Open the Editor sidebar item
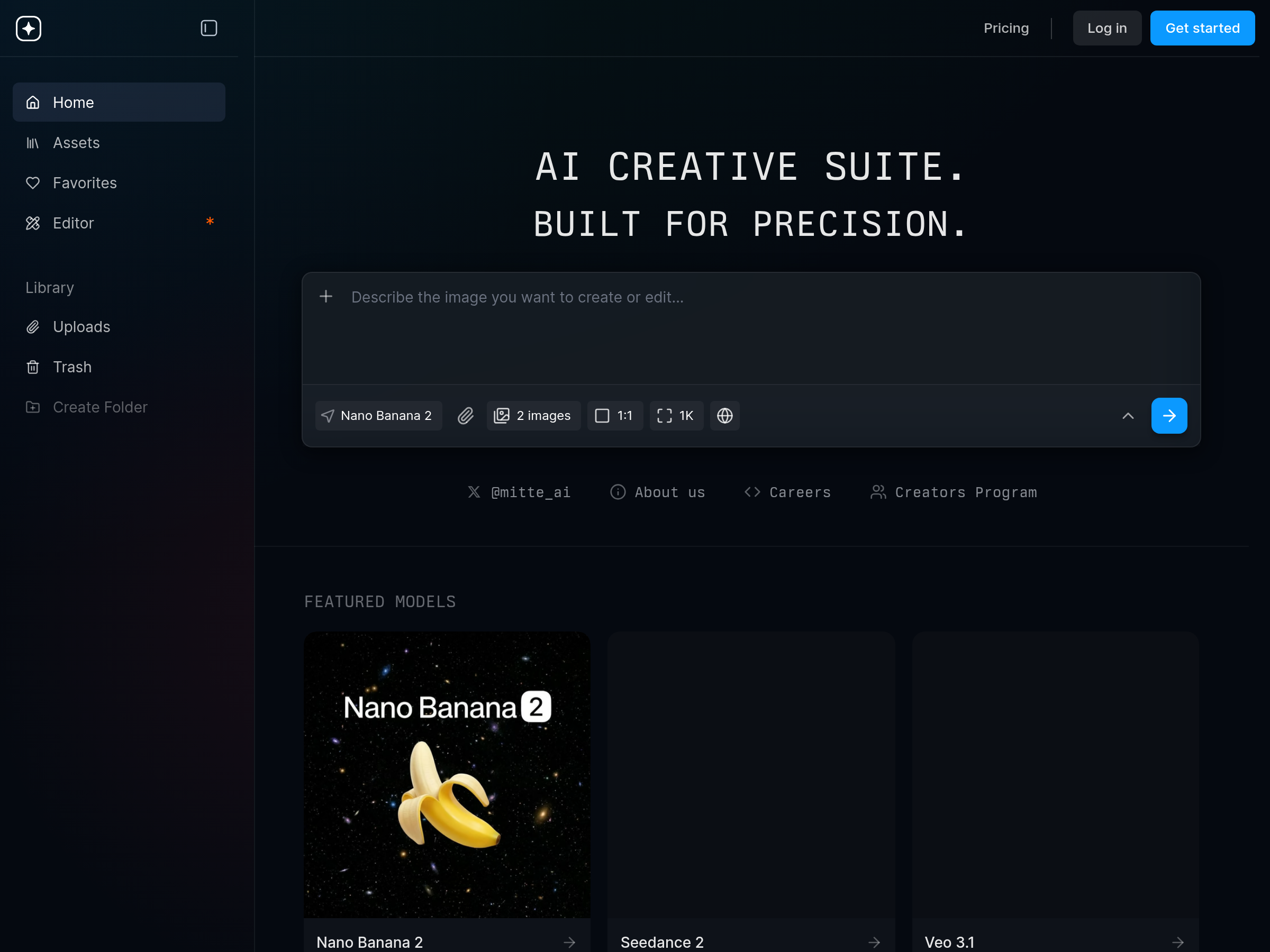1270x952 pixels. (74, 223)
